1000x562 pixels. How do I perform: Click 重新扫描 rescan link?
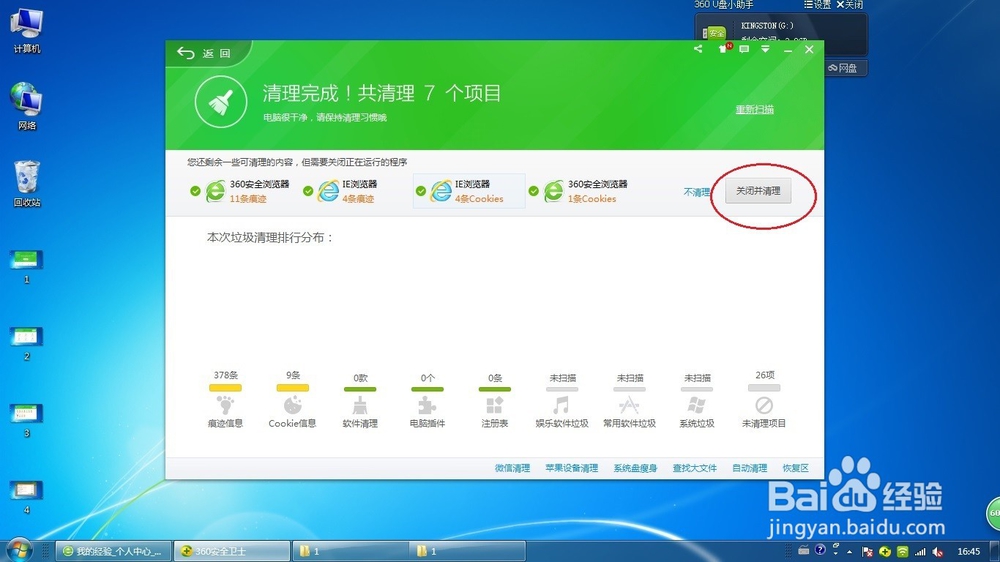pyautogui.click(x=754, y=110)
